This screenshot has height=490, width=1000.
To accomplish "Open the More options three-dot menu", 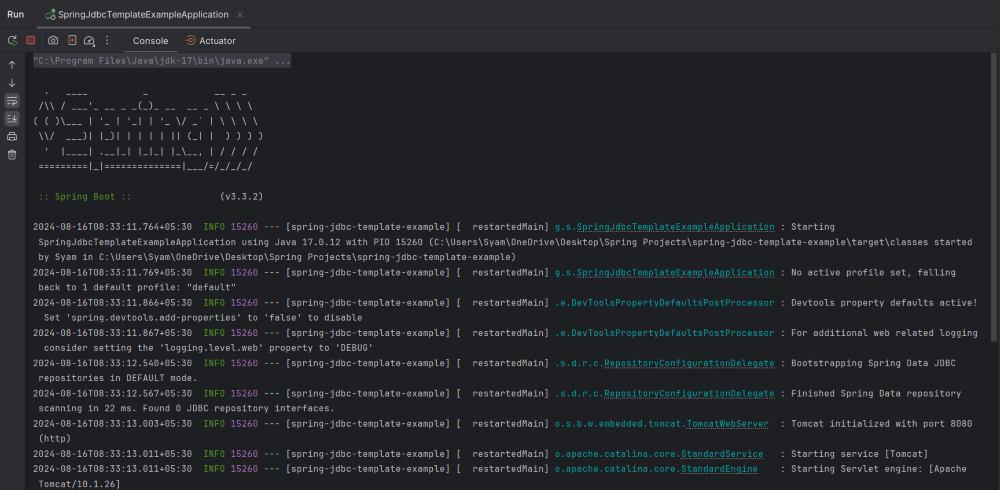I will 107,40.
